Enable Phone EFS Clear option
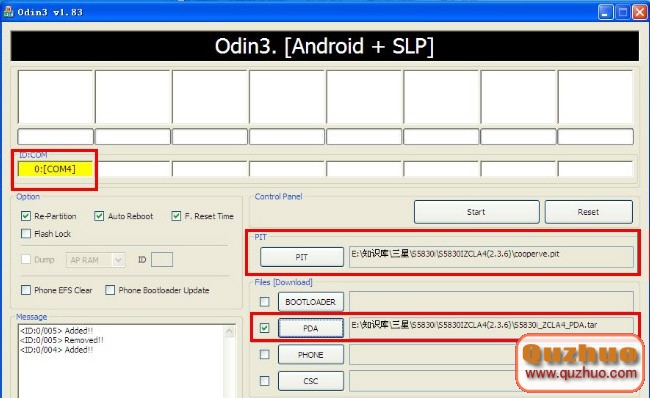Screen dimensions: 650x398 point(26,290)
